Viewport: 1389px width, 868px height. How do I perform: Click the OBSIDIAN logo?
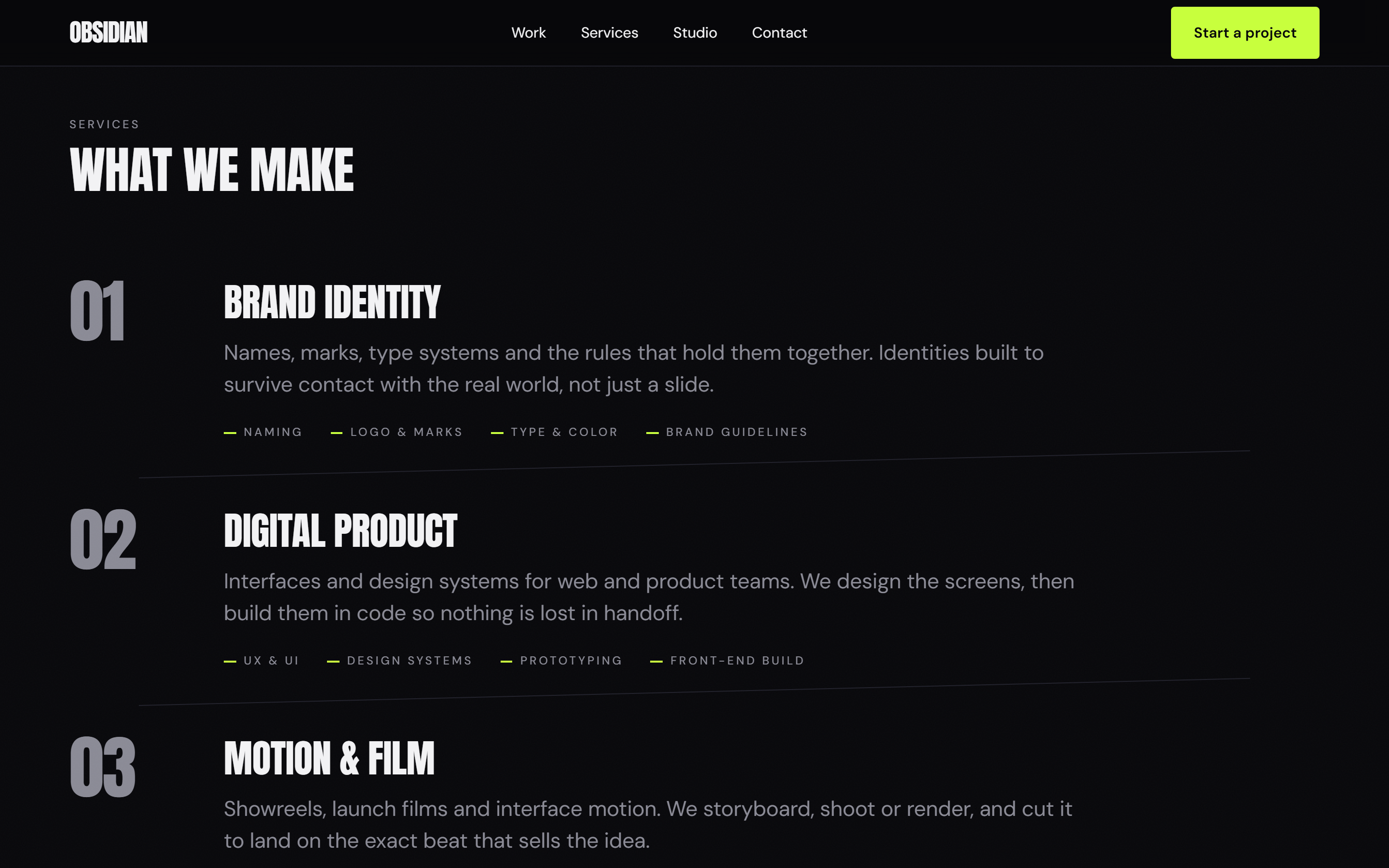(109, 33)
